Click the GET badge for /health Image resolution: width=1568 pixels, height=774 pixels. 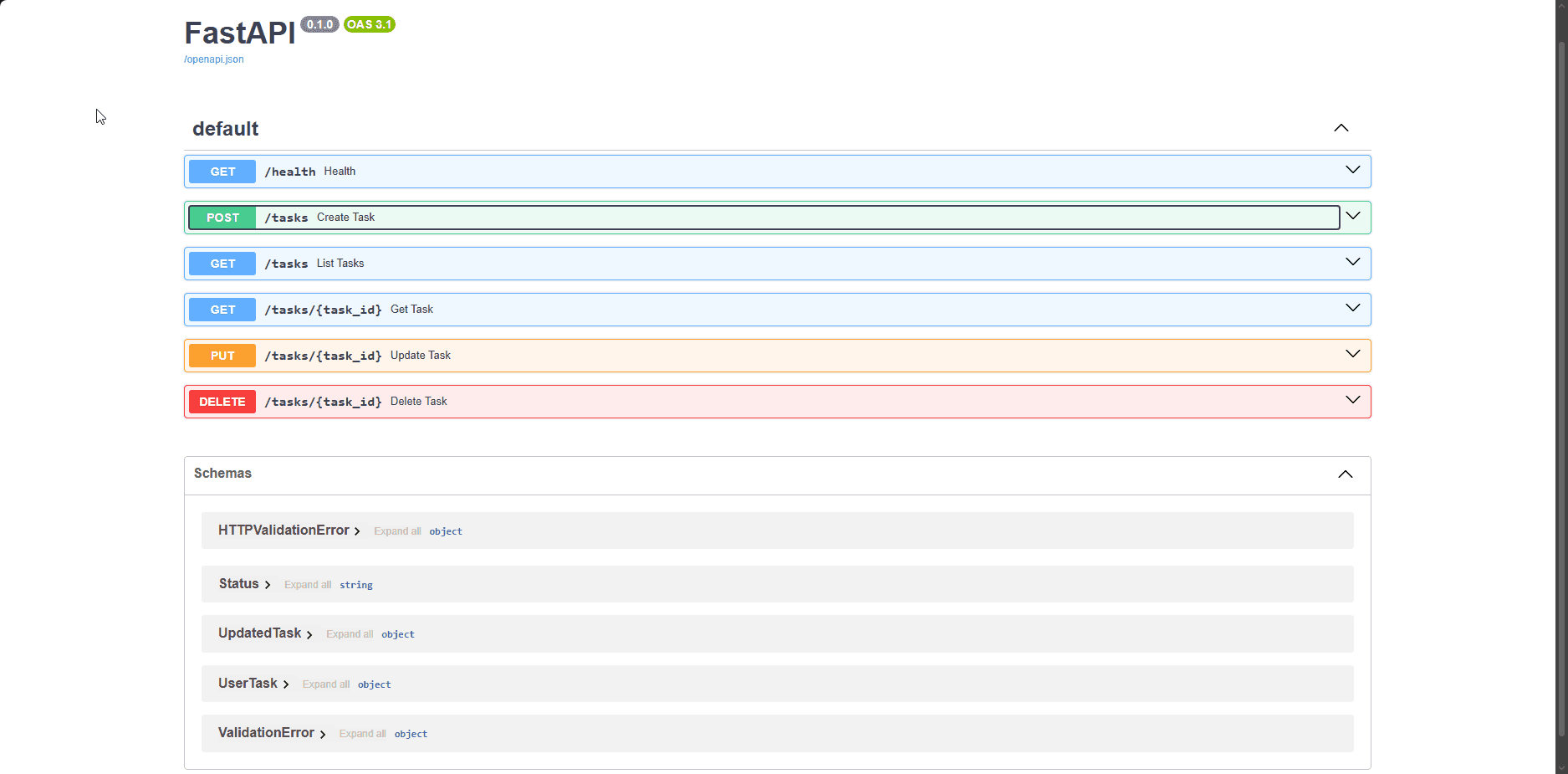[x=222, y=172]
